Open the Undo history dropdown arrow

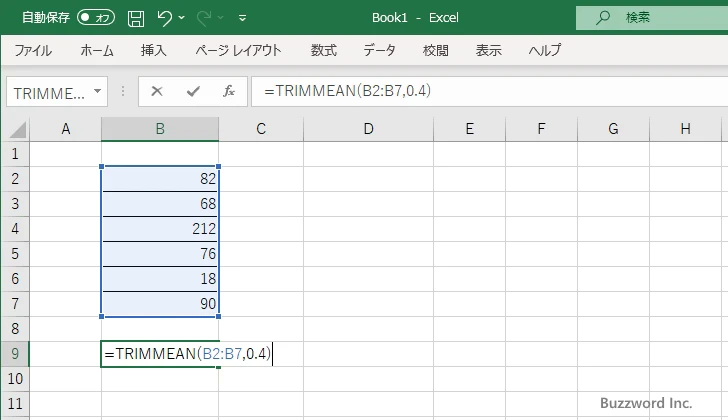coord(182,18)
